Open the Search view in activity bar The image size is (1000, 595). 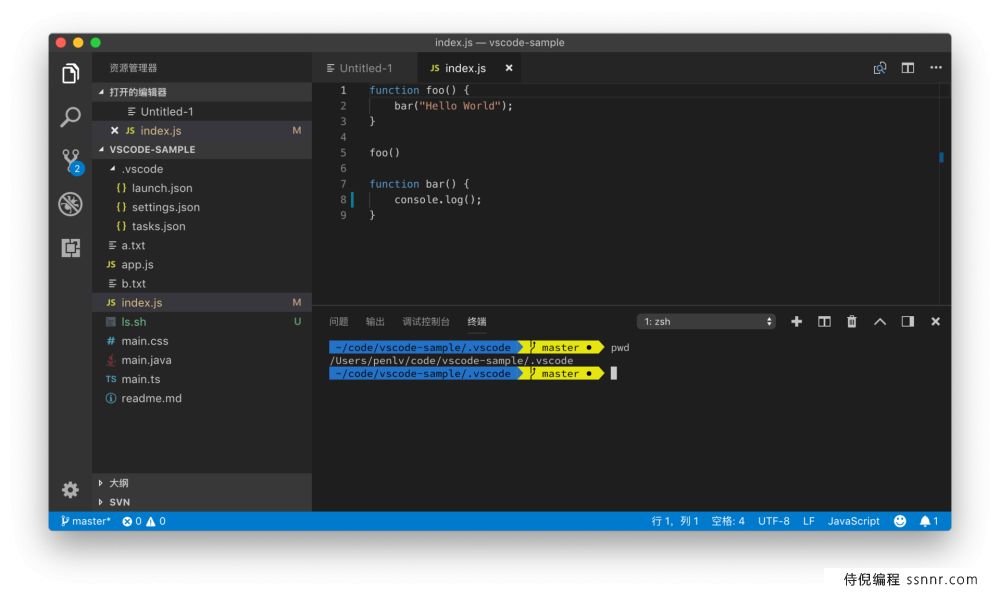pyautogui.click(x=70, y=117)
